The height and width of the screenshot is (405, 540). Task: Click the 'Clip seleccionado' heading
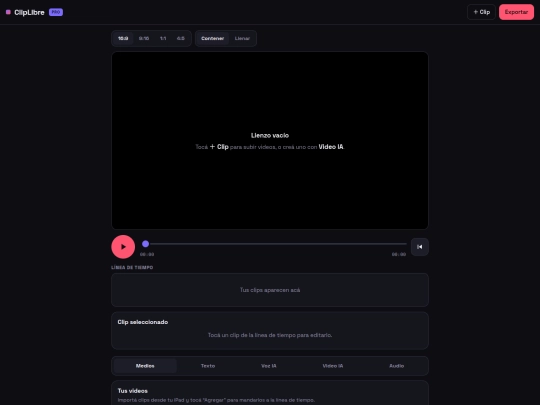click(x=143, y=322)
